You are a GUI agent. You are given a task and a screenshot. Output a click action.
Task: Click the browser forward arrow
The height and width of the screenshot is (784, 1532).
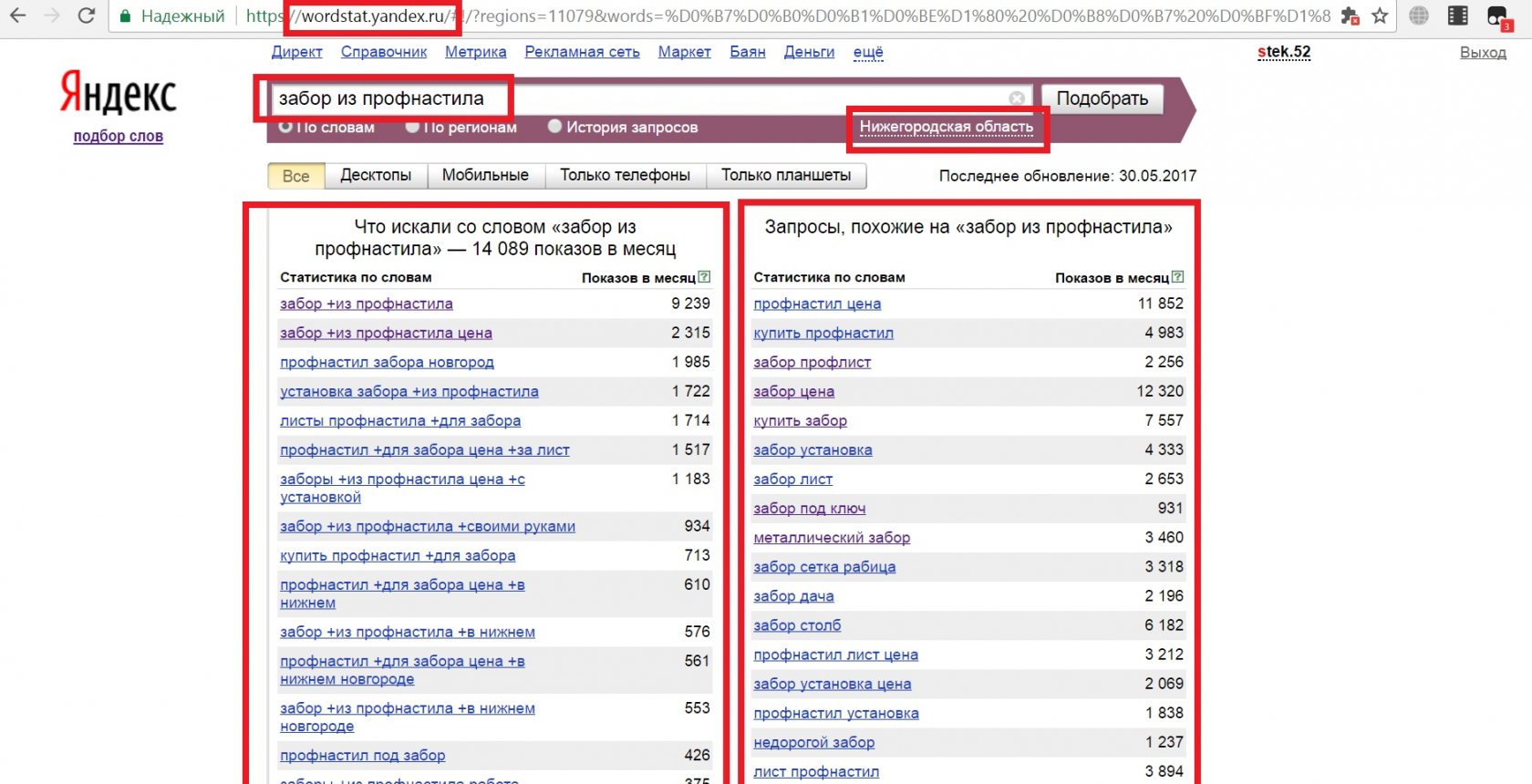point(52,15)
